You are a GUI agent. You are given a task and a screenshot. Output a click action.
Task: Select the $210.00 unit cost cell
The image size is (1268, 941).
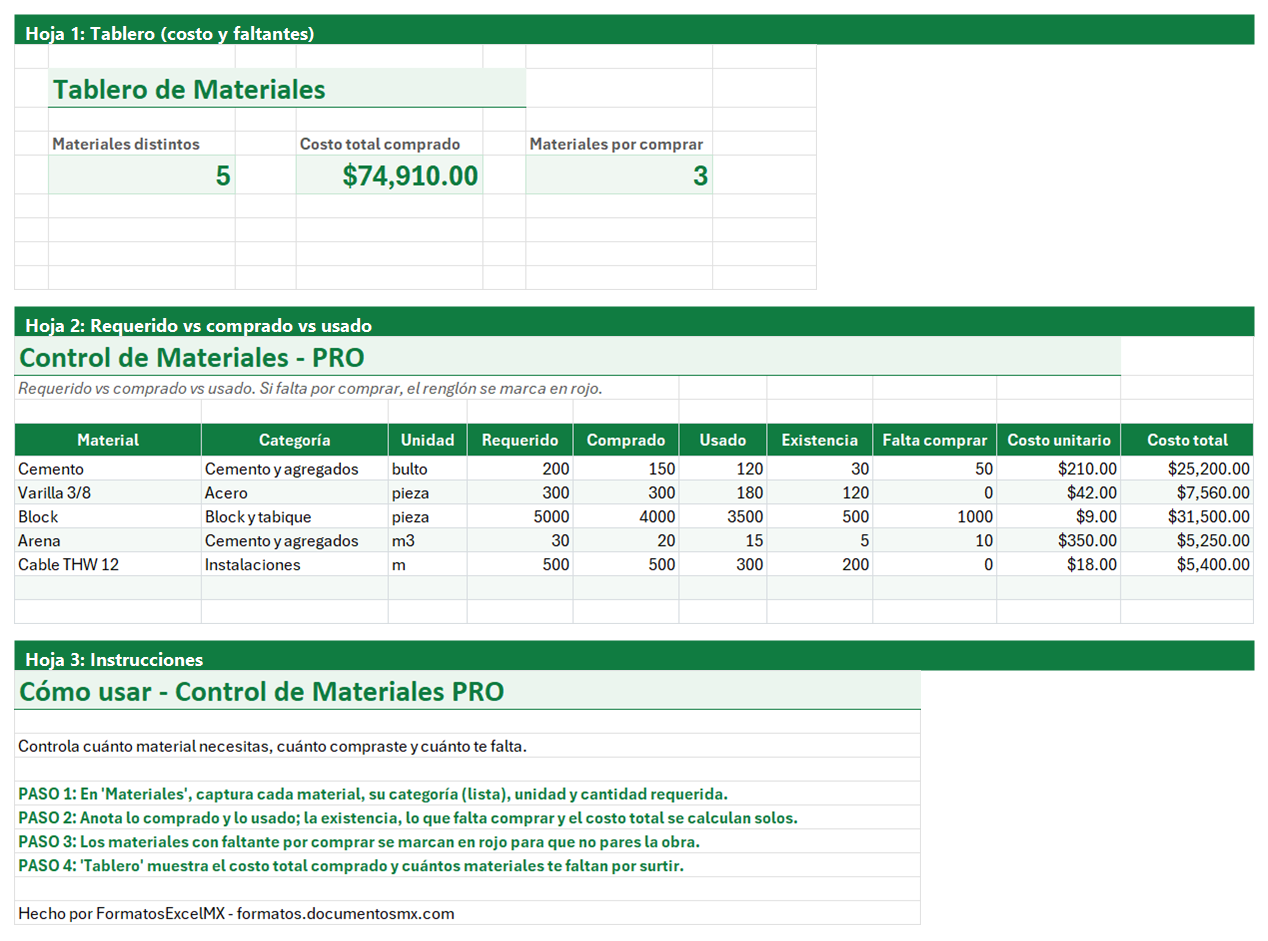(x=1059, y=469)
